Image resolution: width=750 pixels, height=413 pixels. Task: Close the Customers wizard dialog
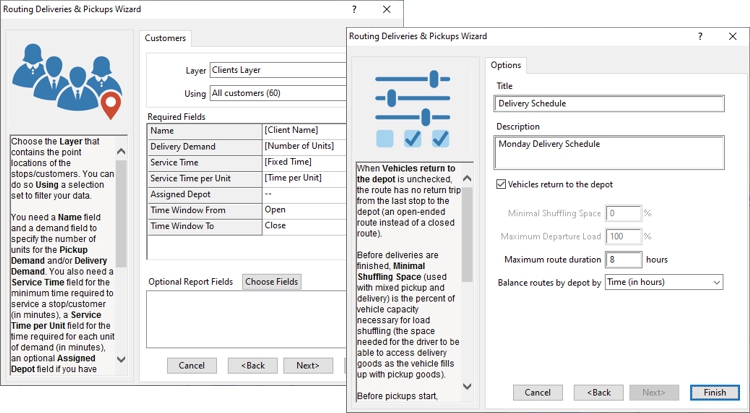point(388,8)
